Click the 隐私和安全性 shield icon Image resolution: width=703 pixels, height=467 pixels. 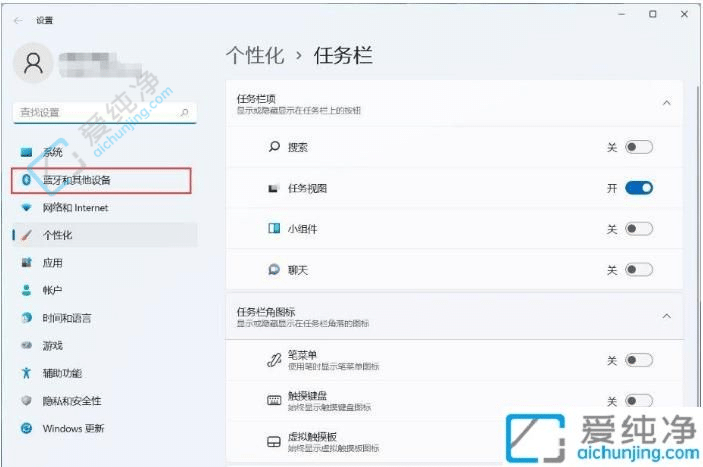coord(26,401)
